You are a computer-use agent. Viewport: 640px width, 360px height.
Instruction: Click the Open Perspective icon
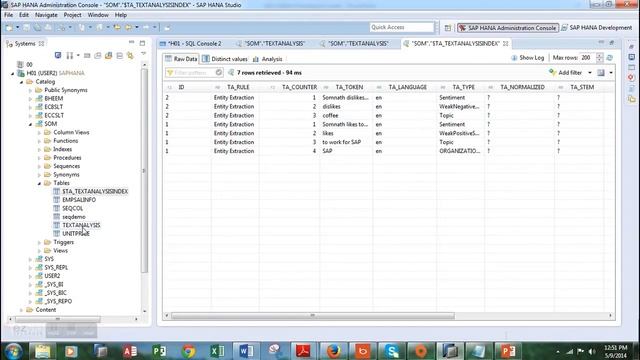448,28
